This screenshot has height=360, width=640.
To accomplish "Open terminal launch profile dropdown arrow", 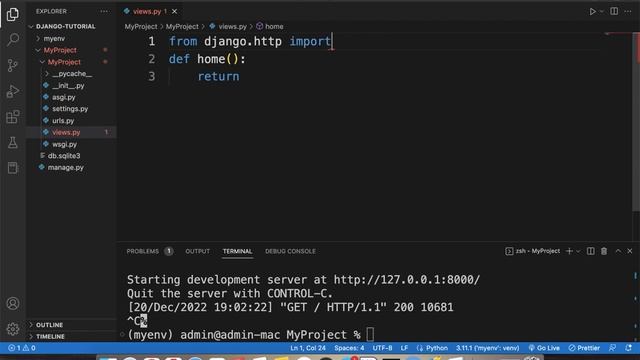I will coord(578,251).
